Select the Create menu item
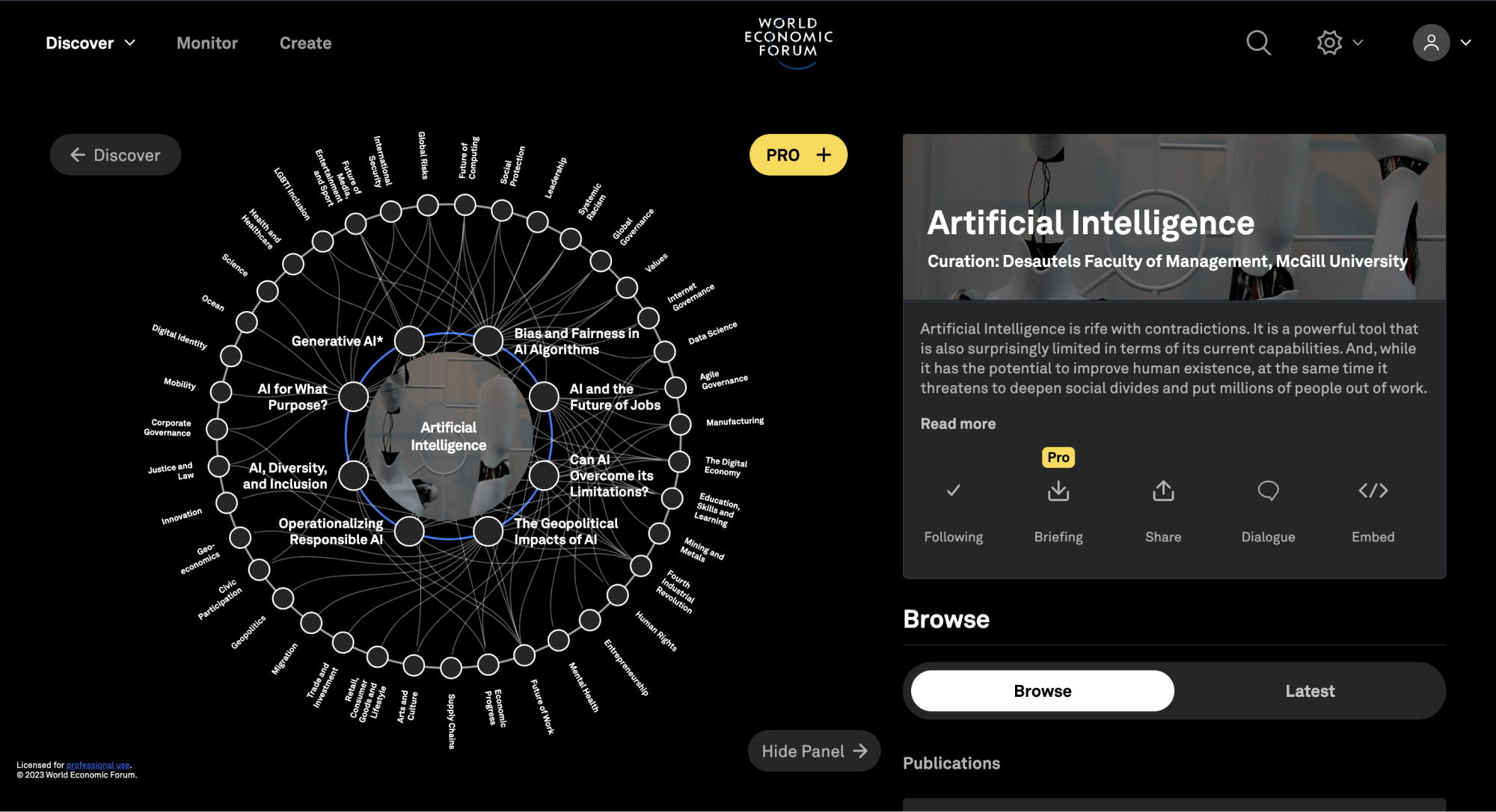 (x=305, y=42)
